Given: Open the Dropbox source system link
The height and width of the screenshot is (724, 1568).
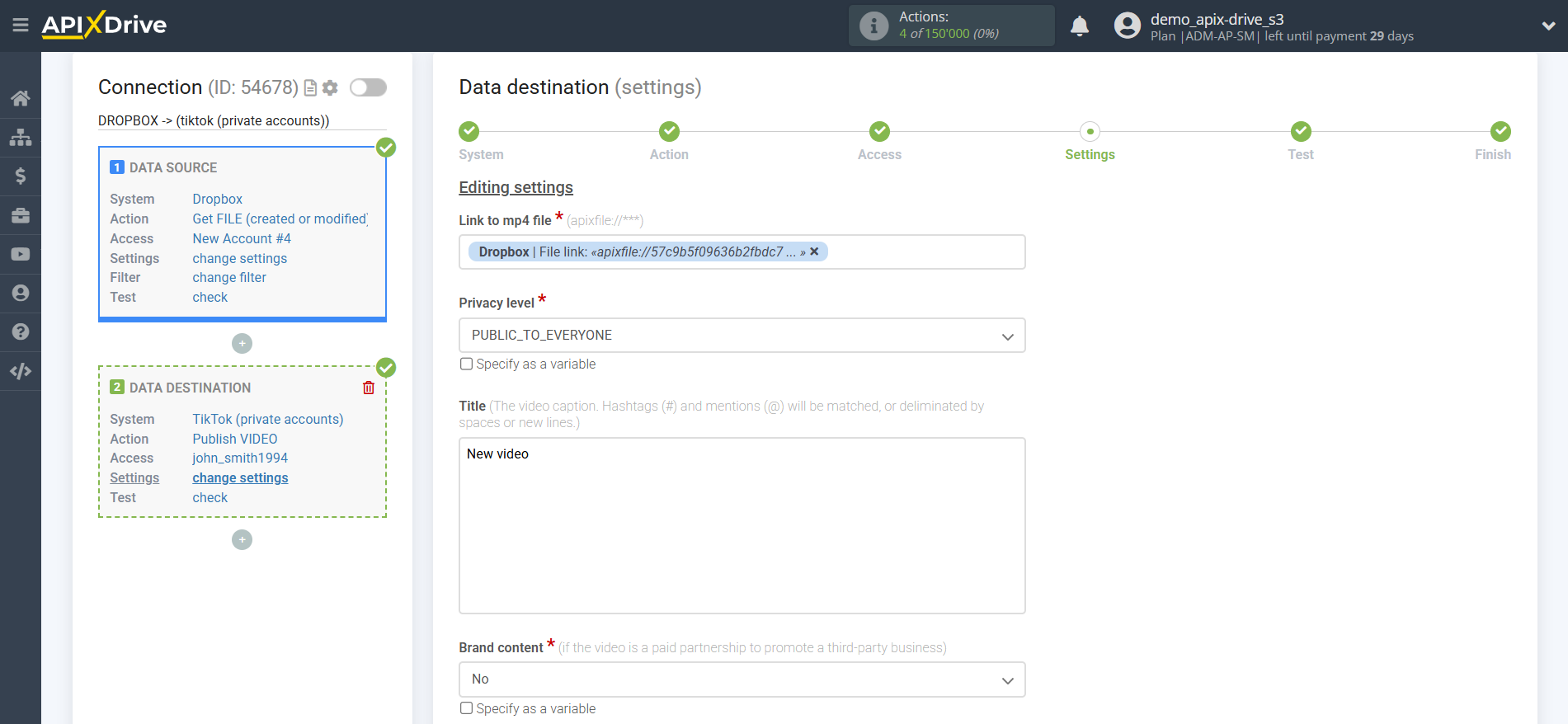Looking at the screenshot, I should point(218,199).
